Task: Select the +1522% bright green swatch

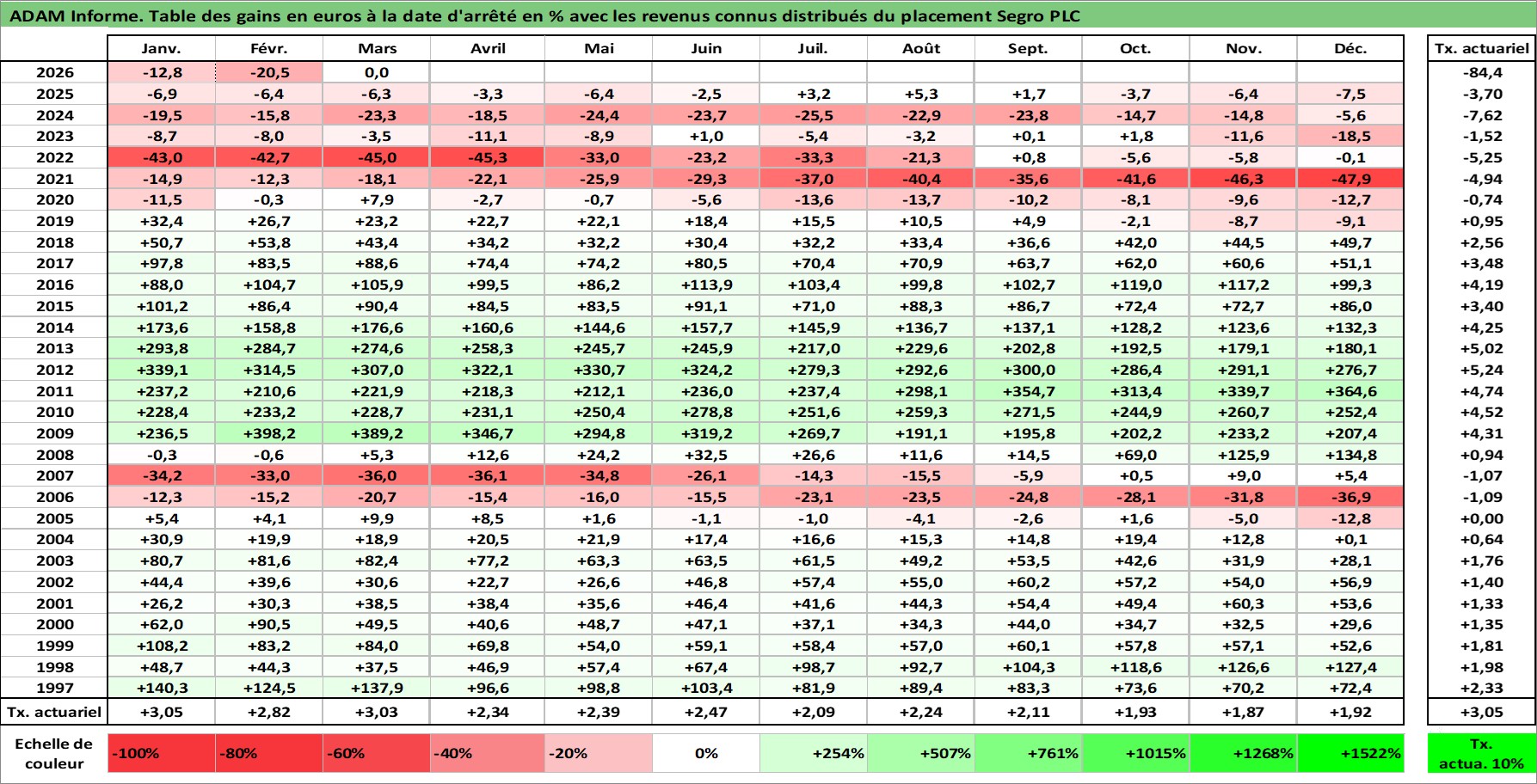Action: coord(1350,753)
